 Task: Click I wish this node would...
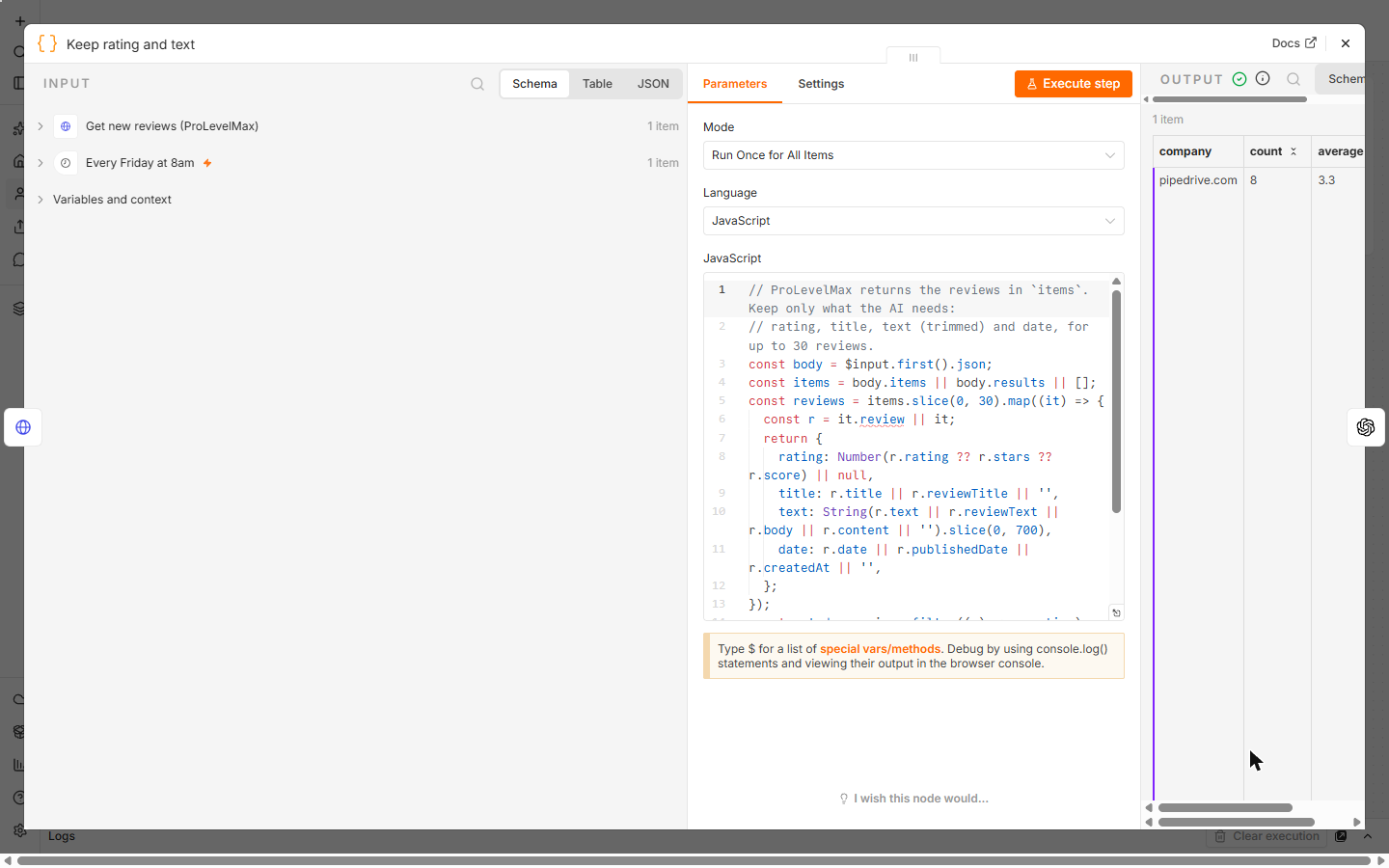tap(913, 799)
